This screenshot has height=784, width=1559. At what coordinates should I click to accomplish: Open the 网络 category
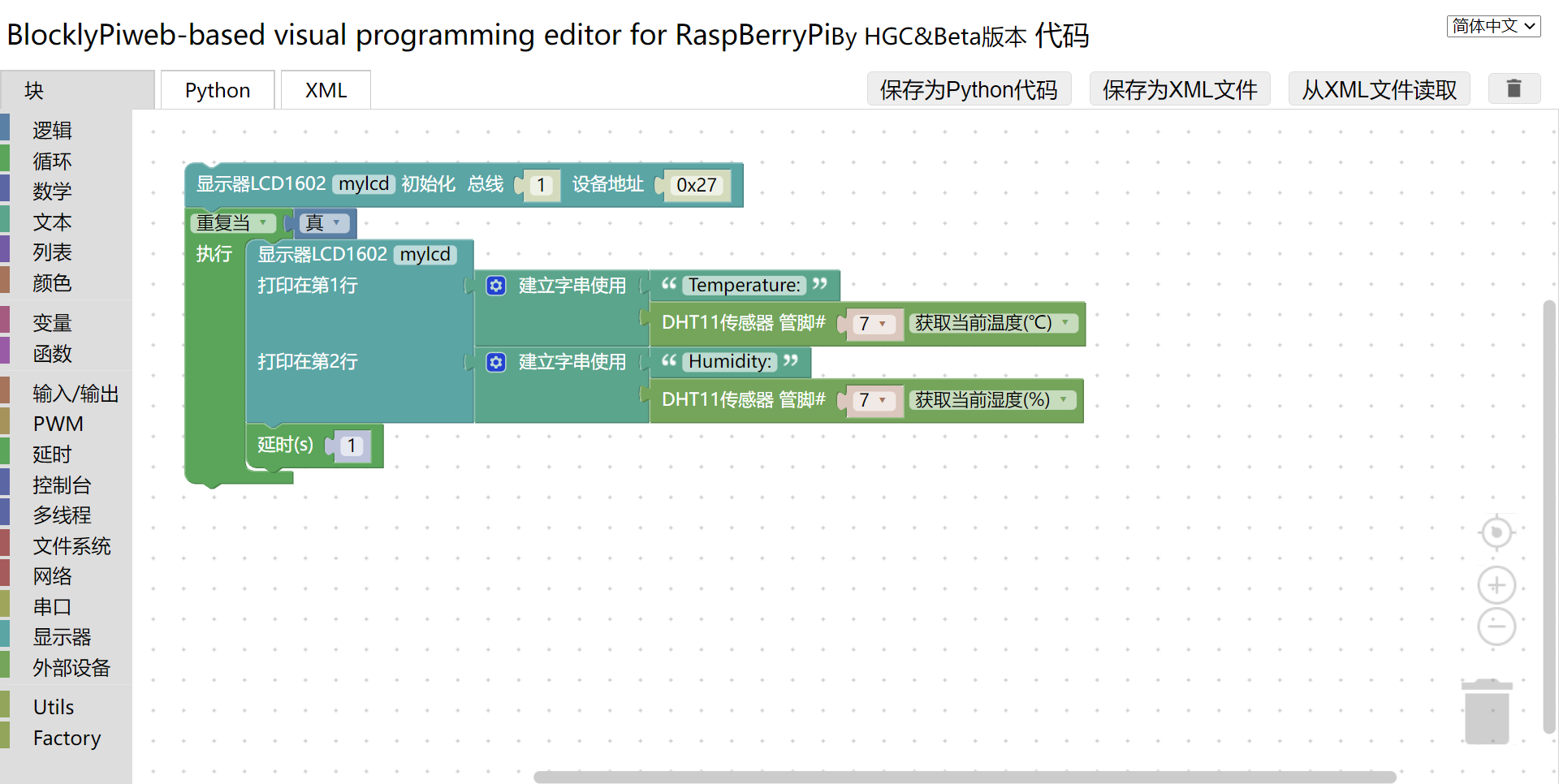(x=66, y=576)
